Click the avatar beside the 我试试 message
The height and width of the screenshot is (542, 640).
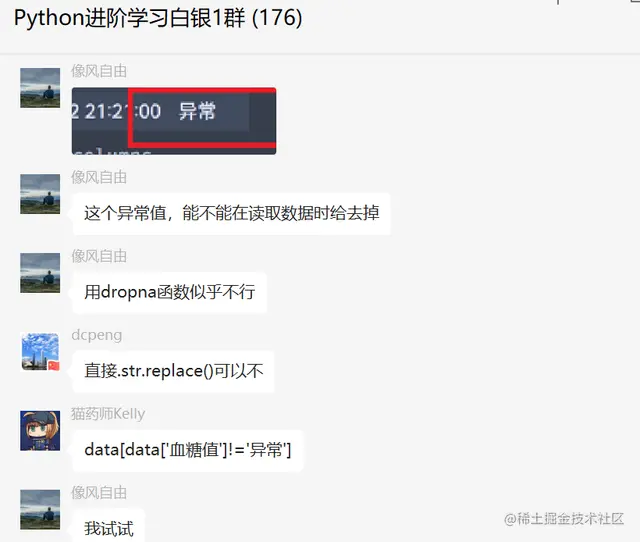click(40, 509)
